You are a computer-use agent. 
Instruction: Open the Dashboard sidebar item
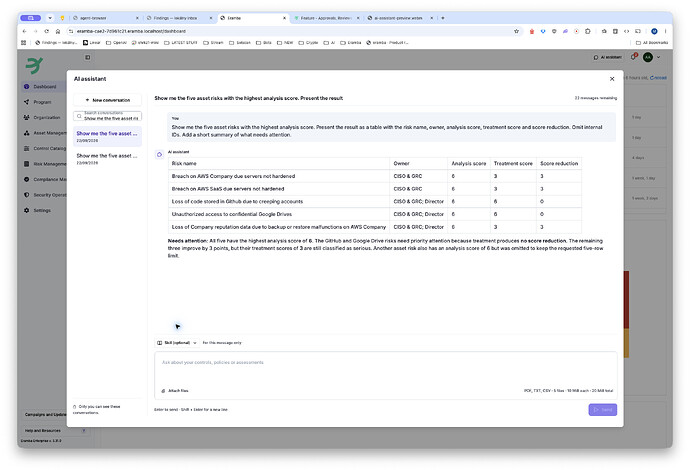tap(44, 87)
